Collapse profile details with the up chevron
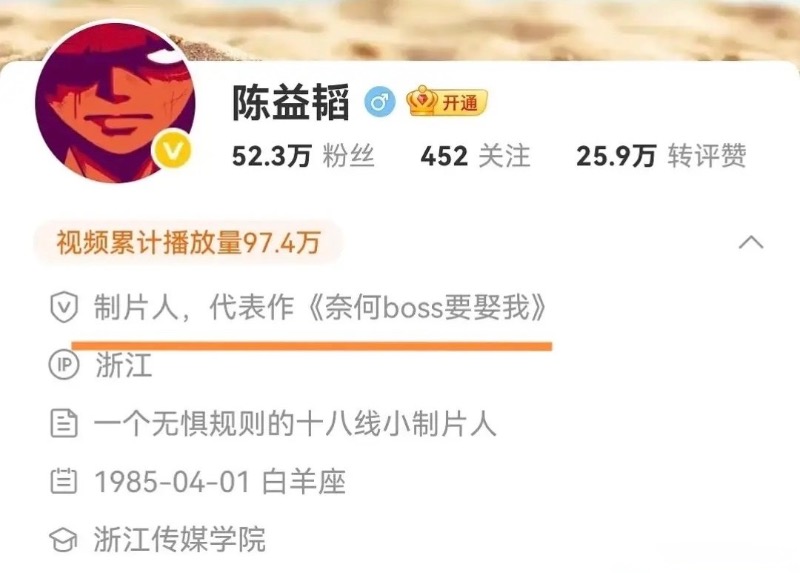800x573 pixels. click(x=751, y=242)
